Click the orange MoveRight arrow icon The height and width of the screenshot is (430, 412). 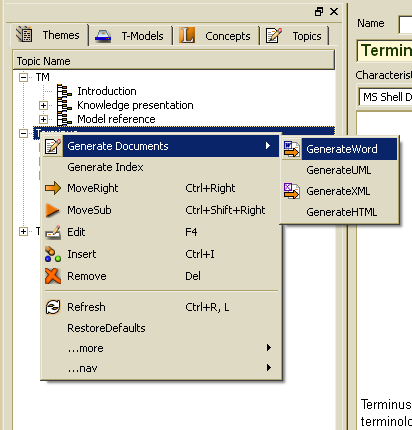point(53,188)
